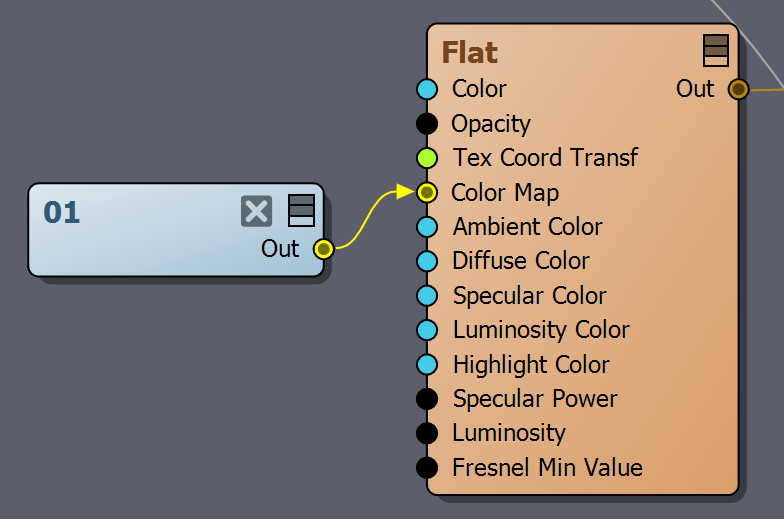Viewport: 784px width, 519px height.
Task: Select the Ambient Color port
Action: point(427,226)
